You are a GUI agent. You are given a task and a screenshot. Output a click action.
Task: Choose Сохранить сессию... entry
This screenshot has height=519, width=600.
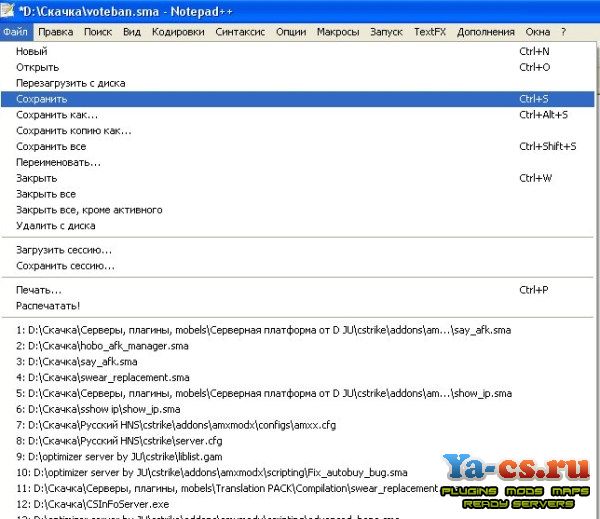pyautogui.click(x=298, y=266)
